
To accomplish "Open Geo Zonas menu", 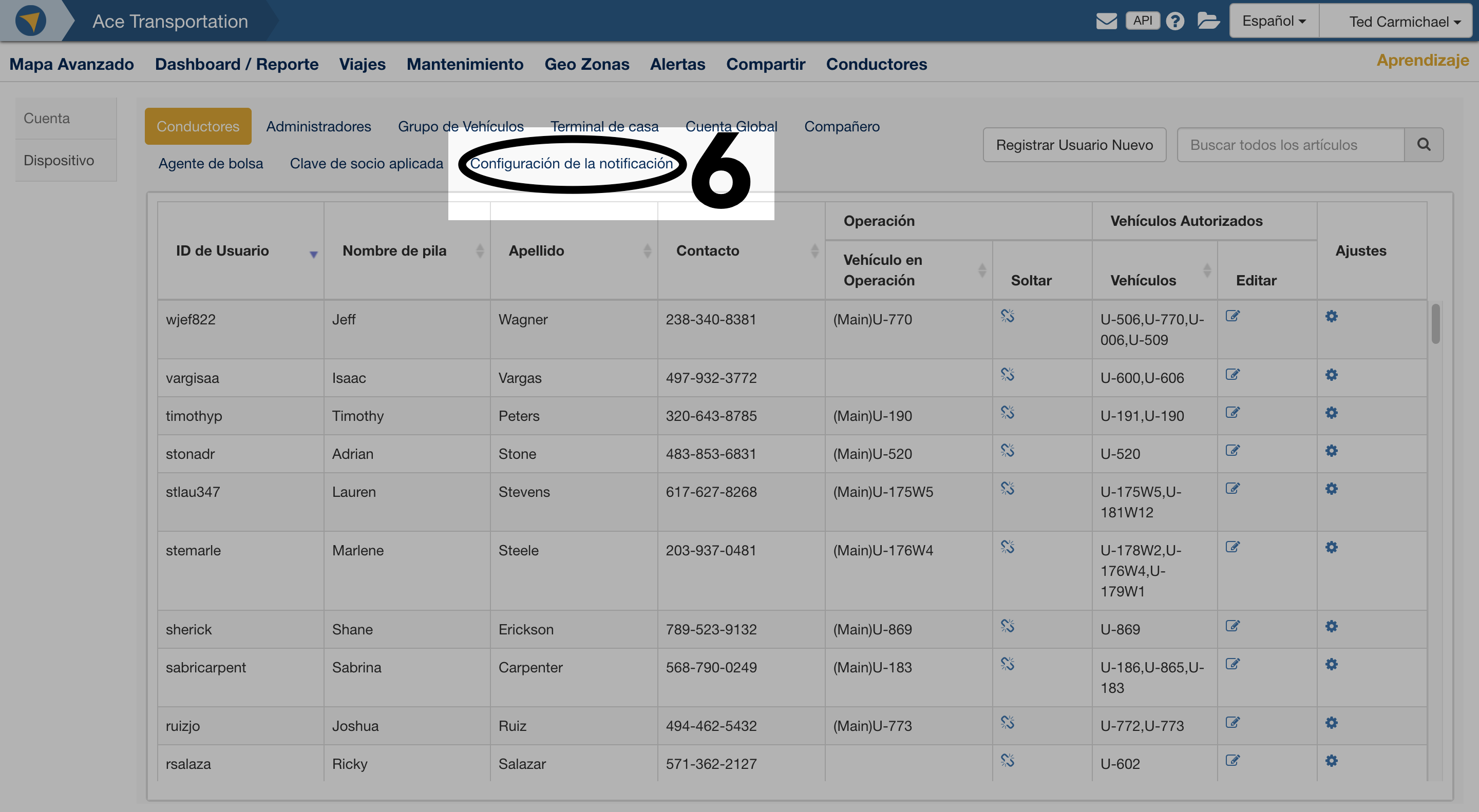I will click(x=587, y=64).
